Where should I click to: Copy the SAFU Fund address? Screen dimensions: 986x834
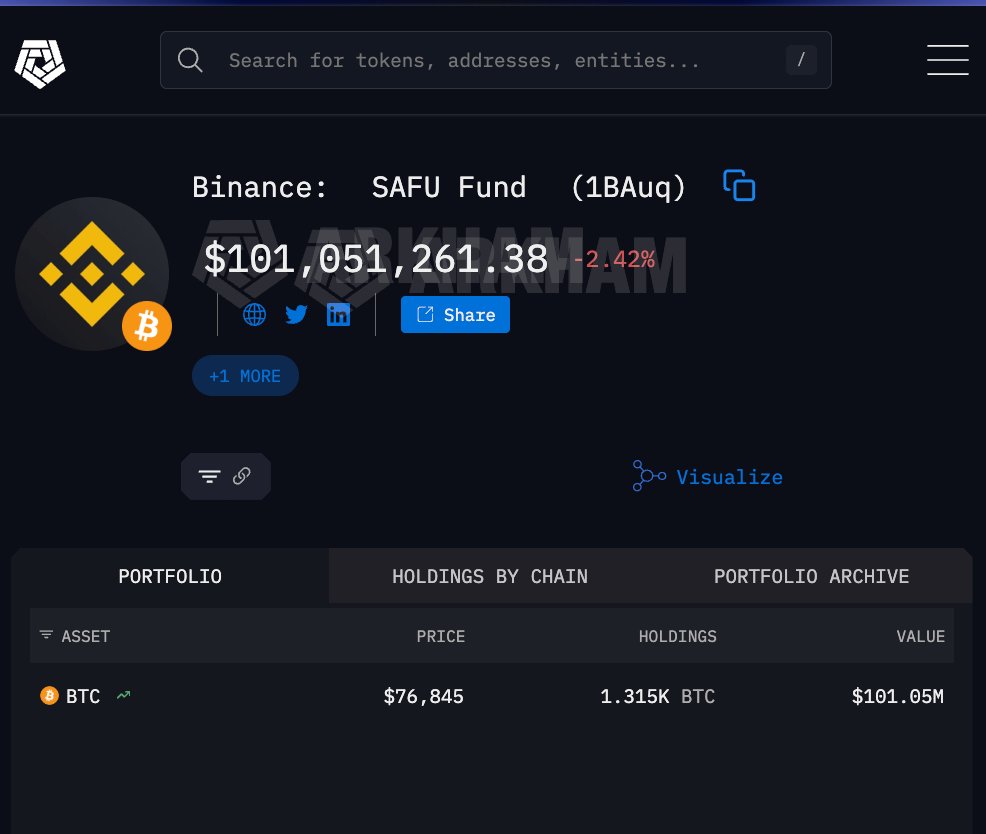pos(739,186)
